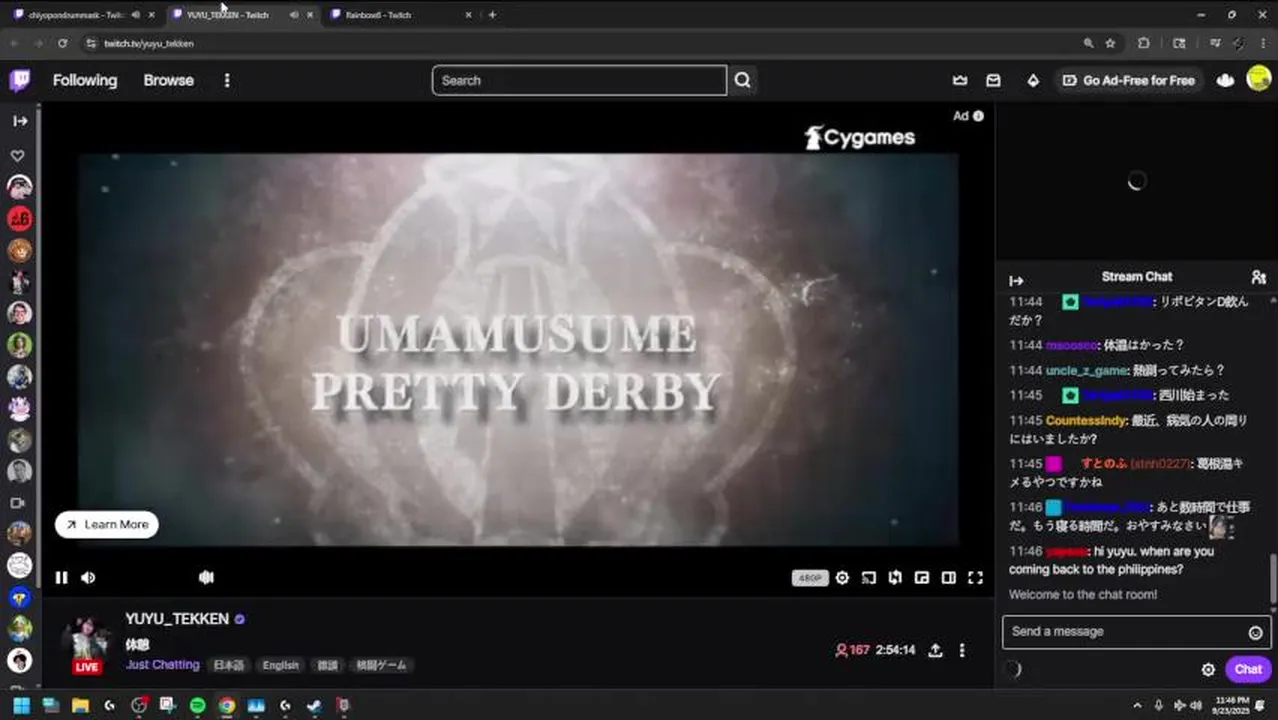Toggle theatre mode in the player
Viewport: 1278px width, 720px height.
point(948,577)
